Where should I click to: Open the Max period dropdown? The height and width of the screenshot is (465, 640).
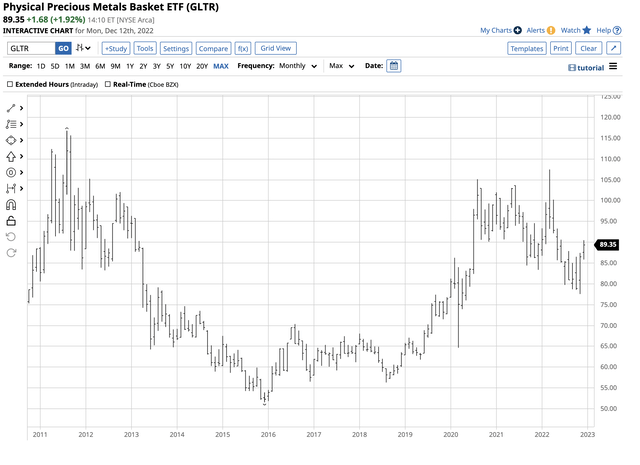[342, 66]
